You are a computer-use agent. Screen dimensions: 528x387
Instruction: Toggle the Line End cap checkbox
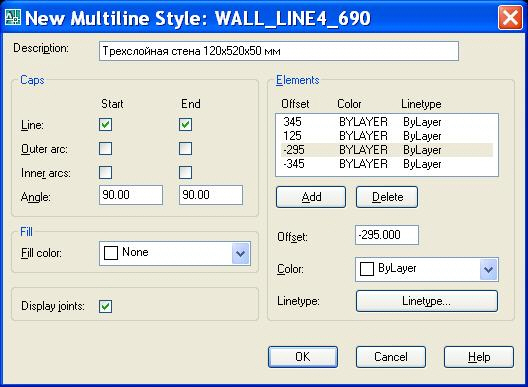pos(186,124)
